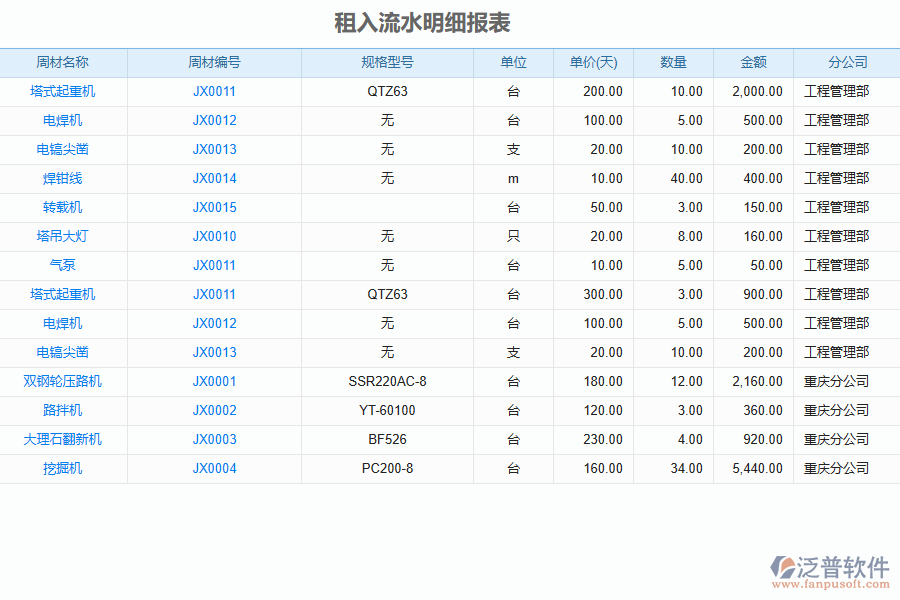Select the PC200-8 model cell

[x=387, y=468]
